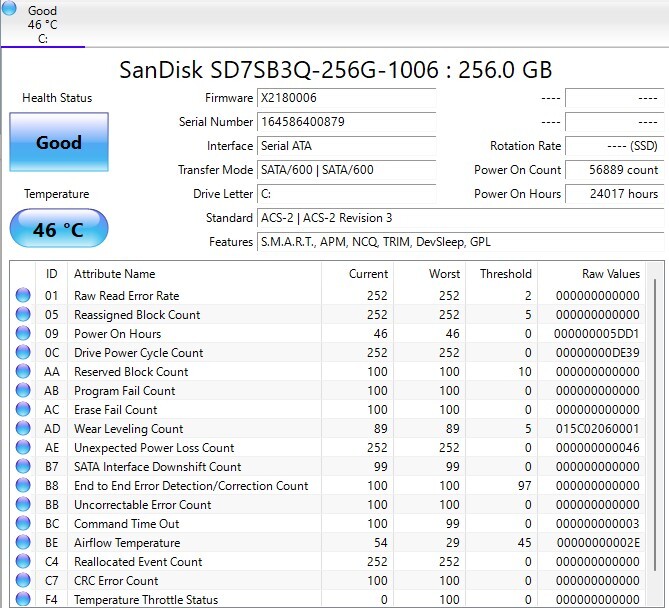Click the Firmware field showing X2180006
The image size is (669, 608).
(x=346, y=98)
